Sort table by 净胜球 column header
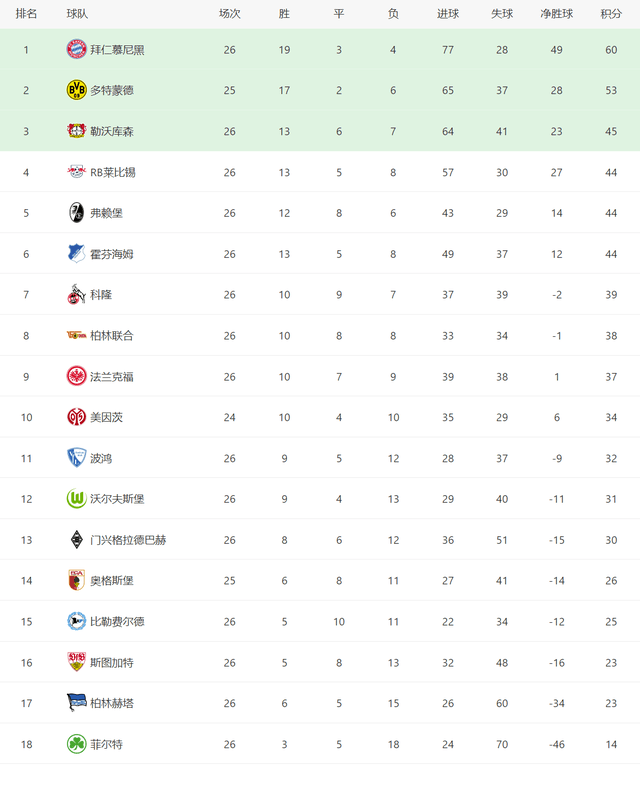Viewport: 640px width, 786px height. pyautogui.click(x=556, y=14)
